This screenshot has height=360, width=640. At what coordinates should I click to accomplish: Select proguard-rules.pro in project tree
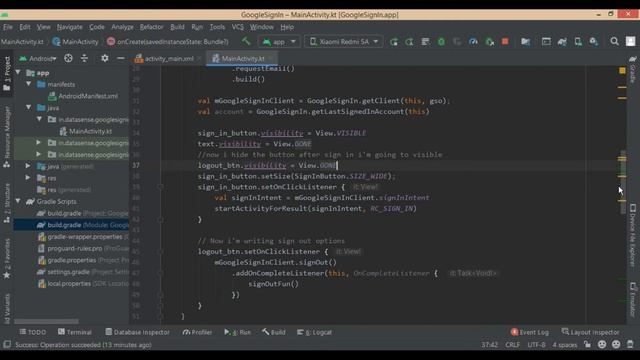(83, 248)
